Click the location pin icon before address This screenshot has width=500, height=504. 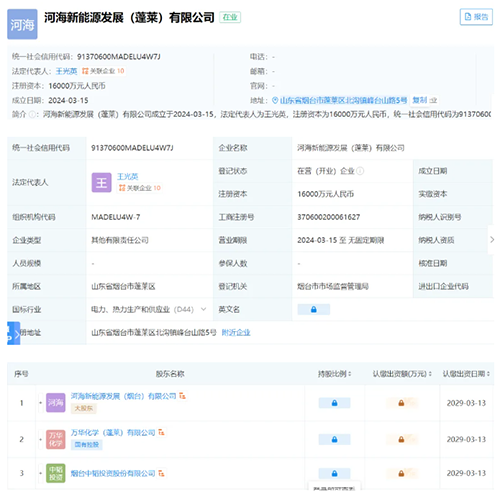point(275,100)
